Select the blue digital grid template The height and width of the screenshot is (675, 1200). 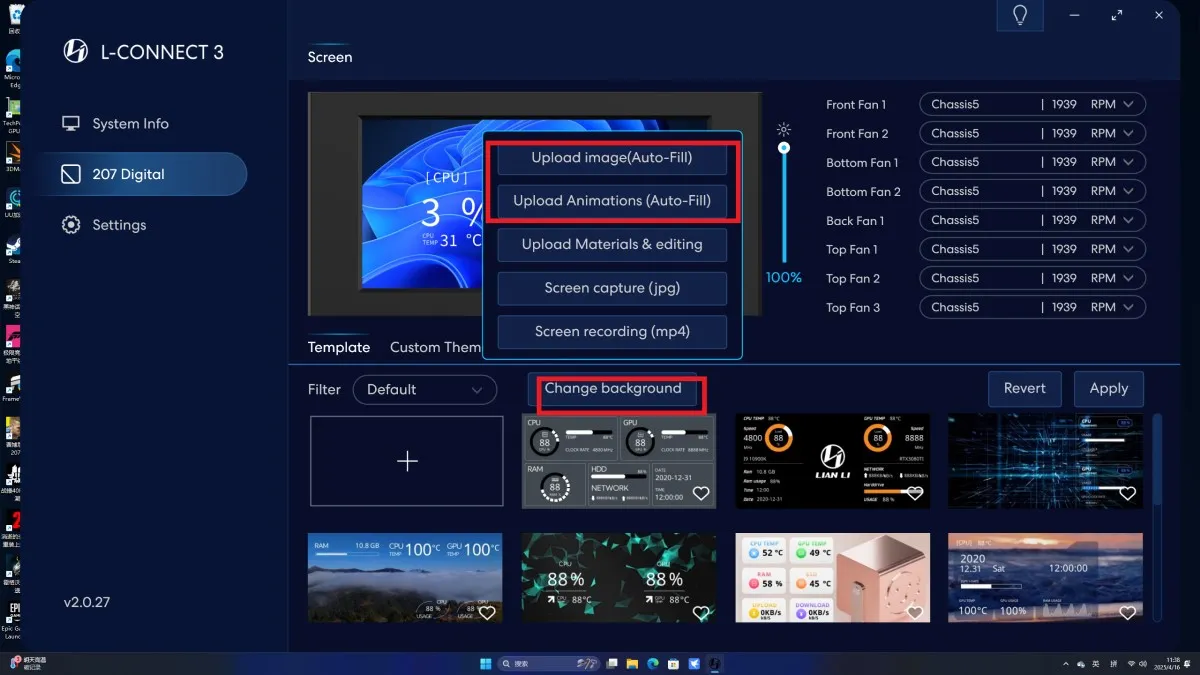click(x=1045, y=461)
